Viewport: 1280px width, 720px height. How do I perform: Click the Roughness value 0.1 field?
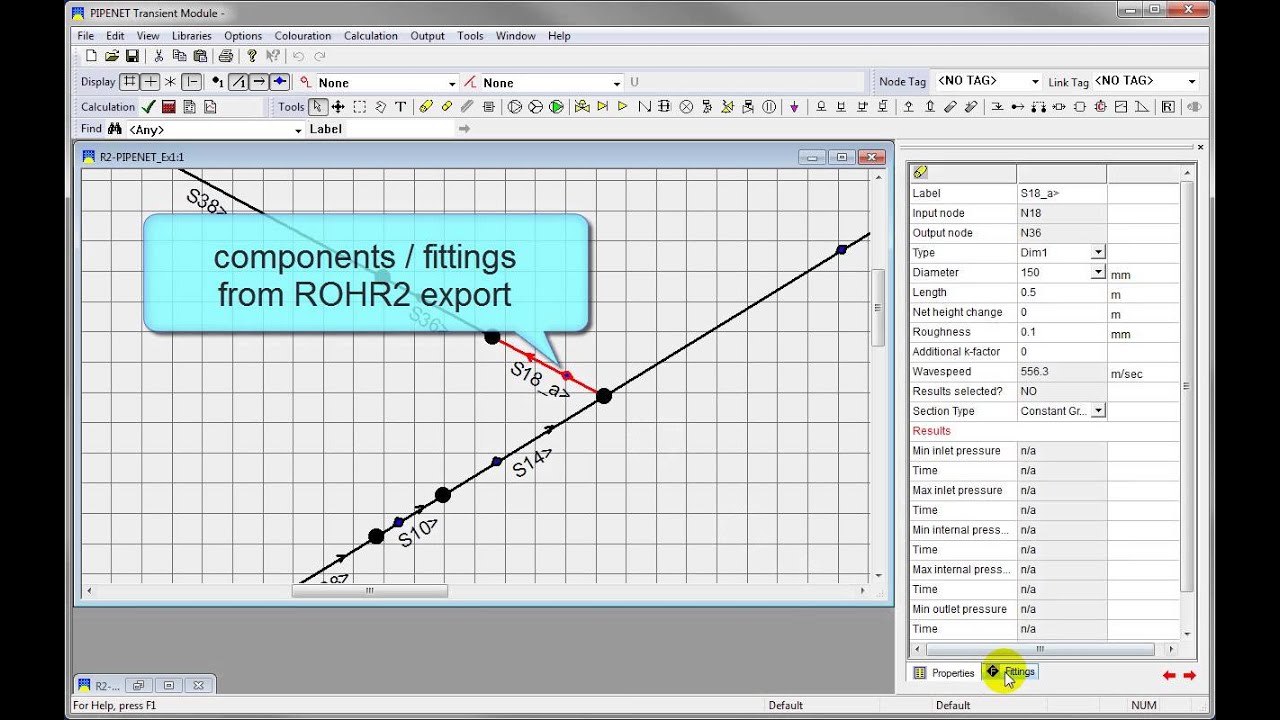(1061, 332)
